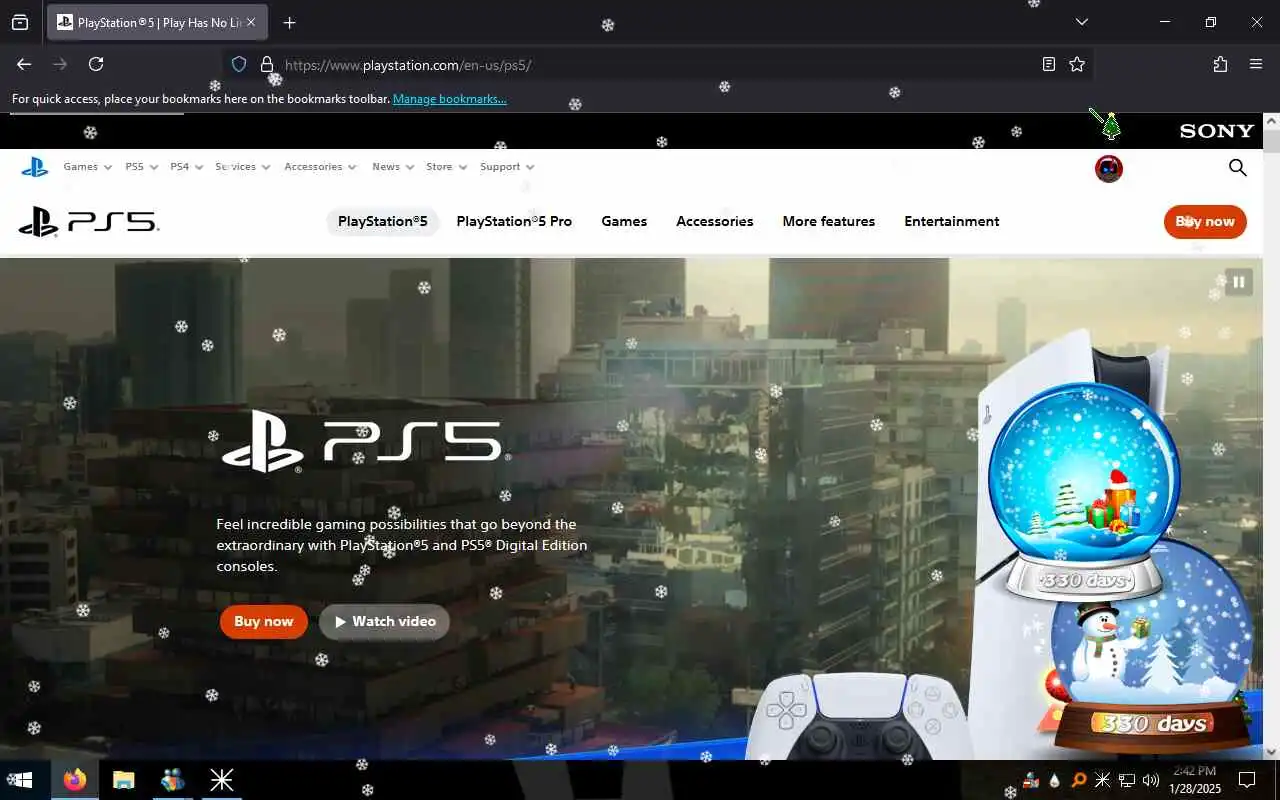This screenshot has width=1280, height=800.
Task: Click the site padlock icon
Action: [x=266, y=64]
